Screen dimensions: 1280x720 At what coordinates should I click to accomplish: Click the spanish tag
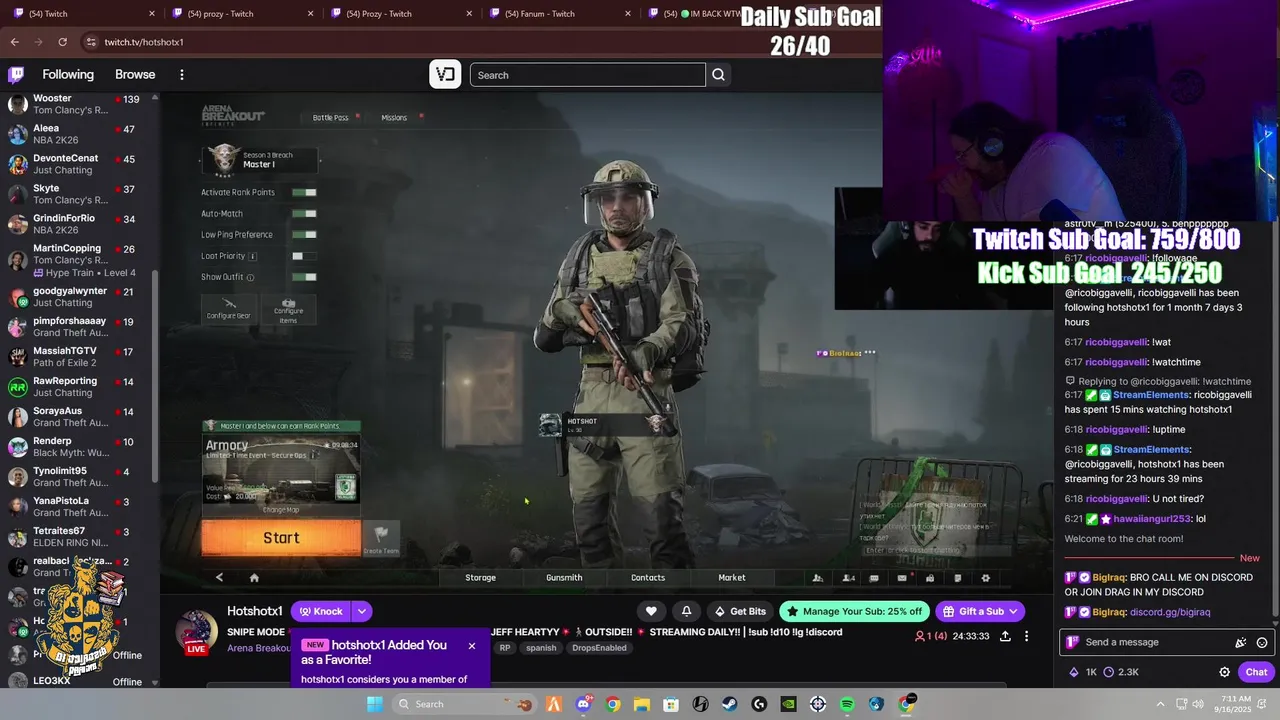pos(541,648)
